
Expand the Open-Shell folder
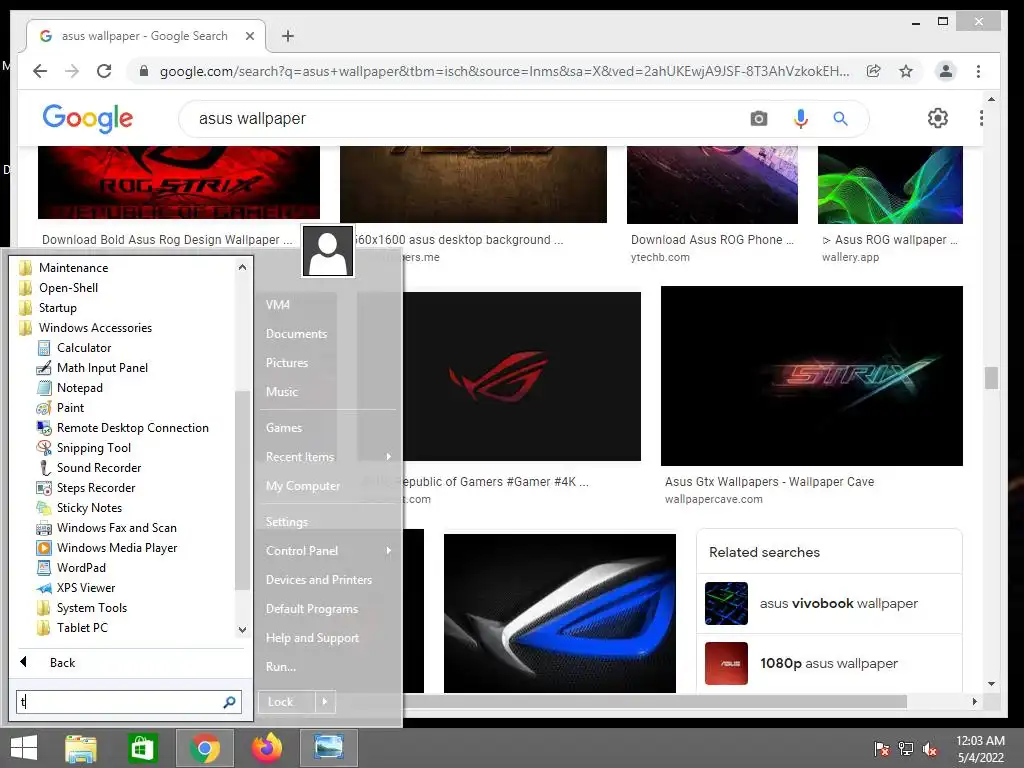68,288
